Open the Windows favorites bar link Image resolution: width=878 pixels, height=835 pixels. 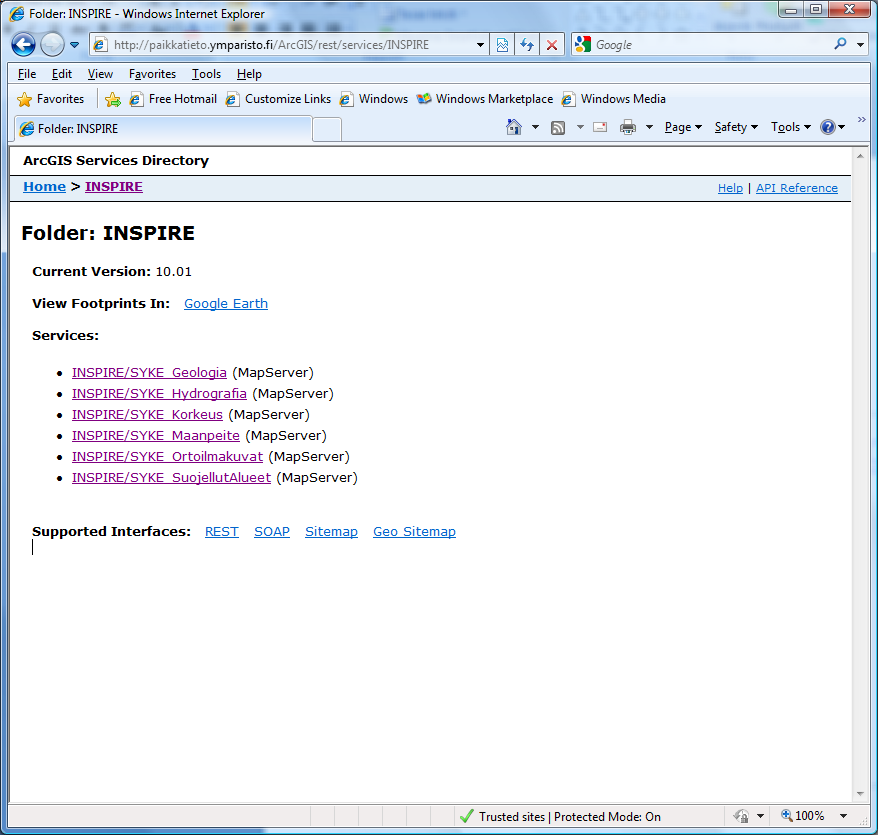pos(373,99)
